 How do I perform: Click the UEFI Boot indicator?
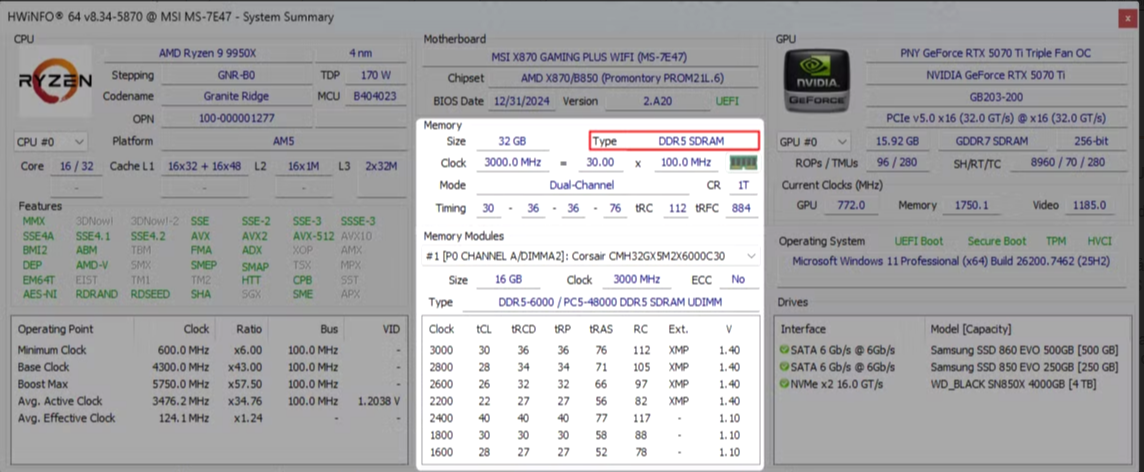pyautogui.click(x=919, y=241)
